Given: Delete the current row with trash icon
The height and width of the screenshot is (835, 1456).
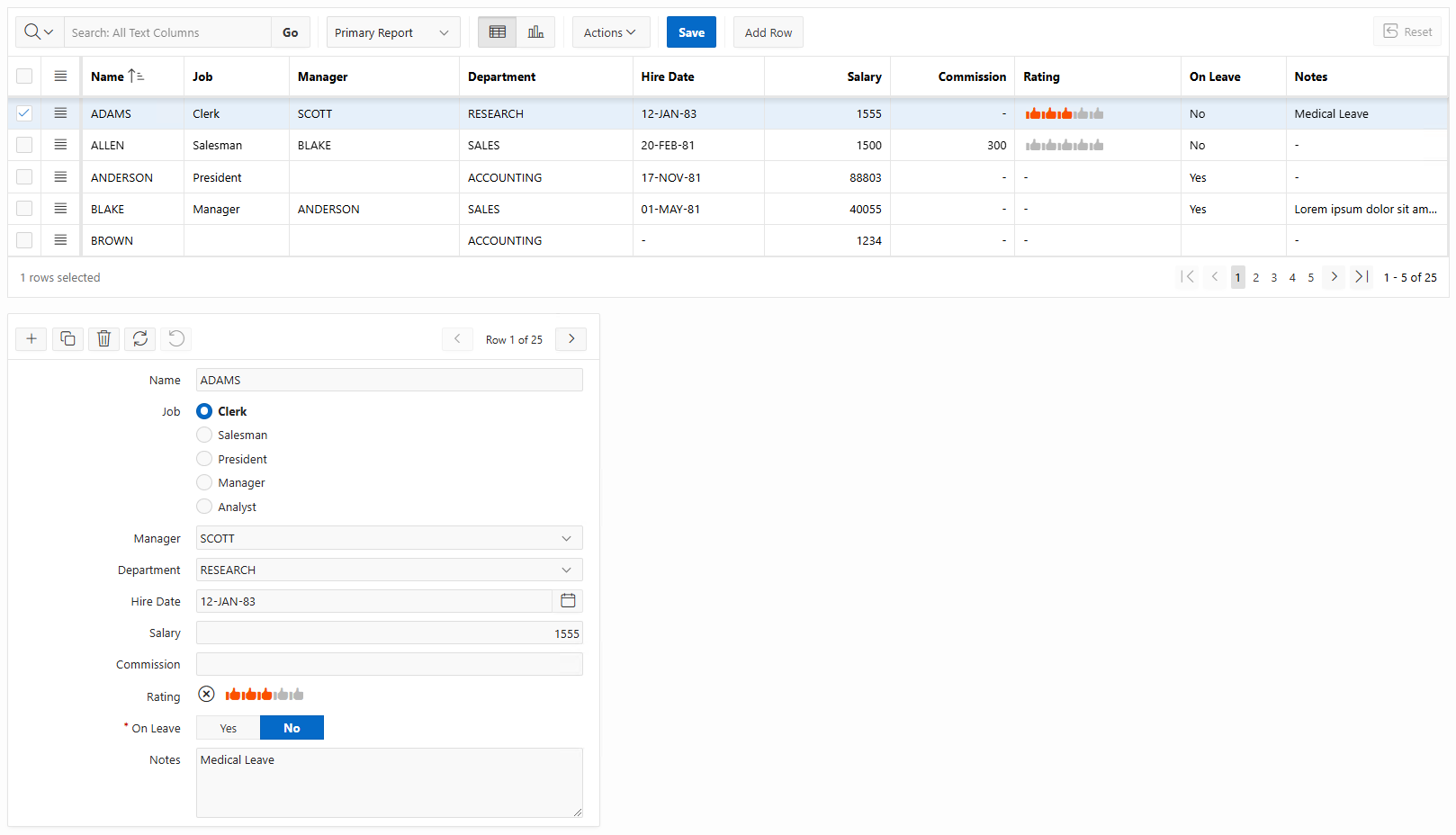Looking at the screenshot, I should (x=104, y=339).
